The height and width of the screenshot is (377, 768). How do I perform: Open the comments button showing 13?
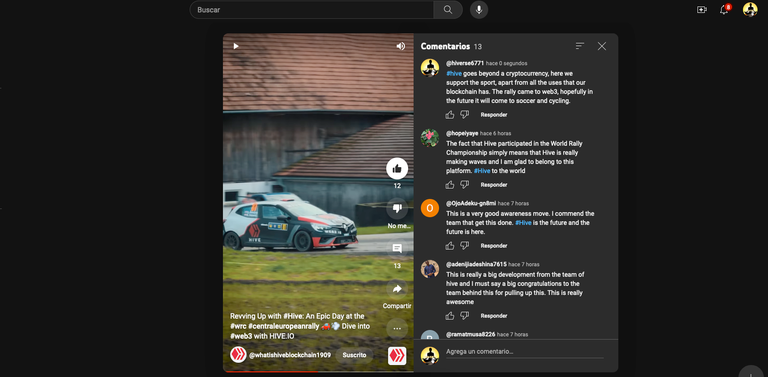(397, 249)
